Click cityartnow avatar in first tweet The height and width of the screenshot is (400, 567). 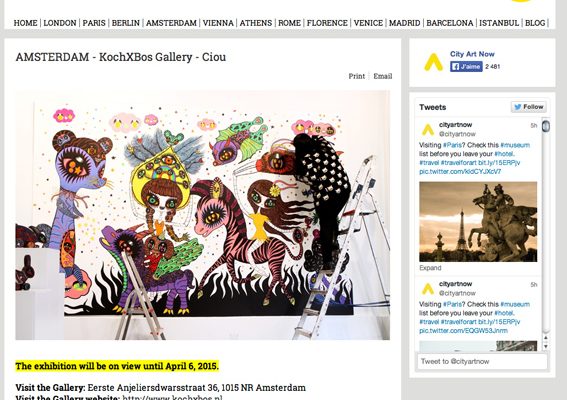428,129
